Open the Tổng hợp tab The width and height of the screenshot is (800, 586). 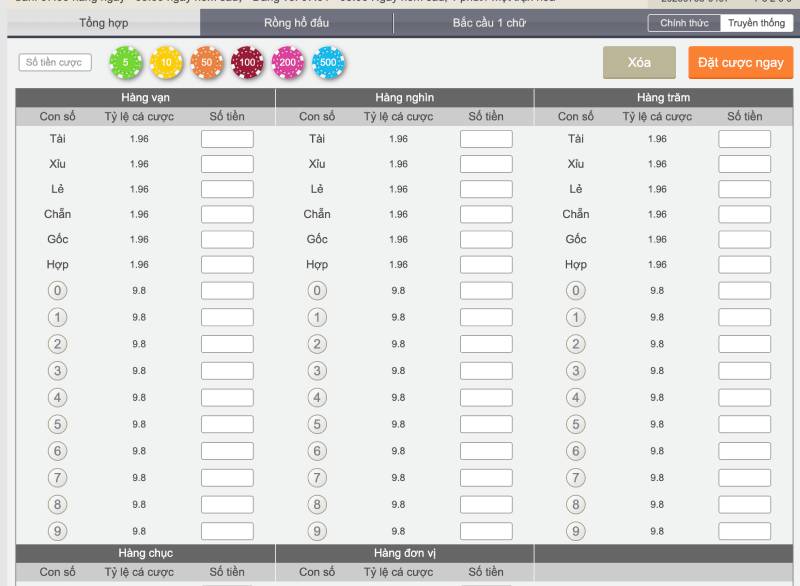pyautogui.click(x=105, y=23)
